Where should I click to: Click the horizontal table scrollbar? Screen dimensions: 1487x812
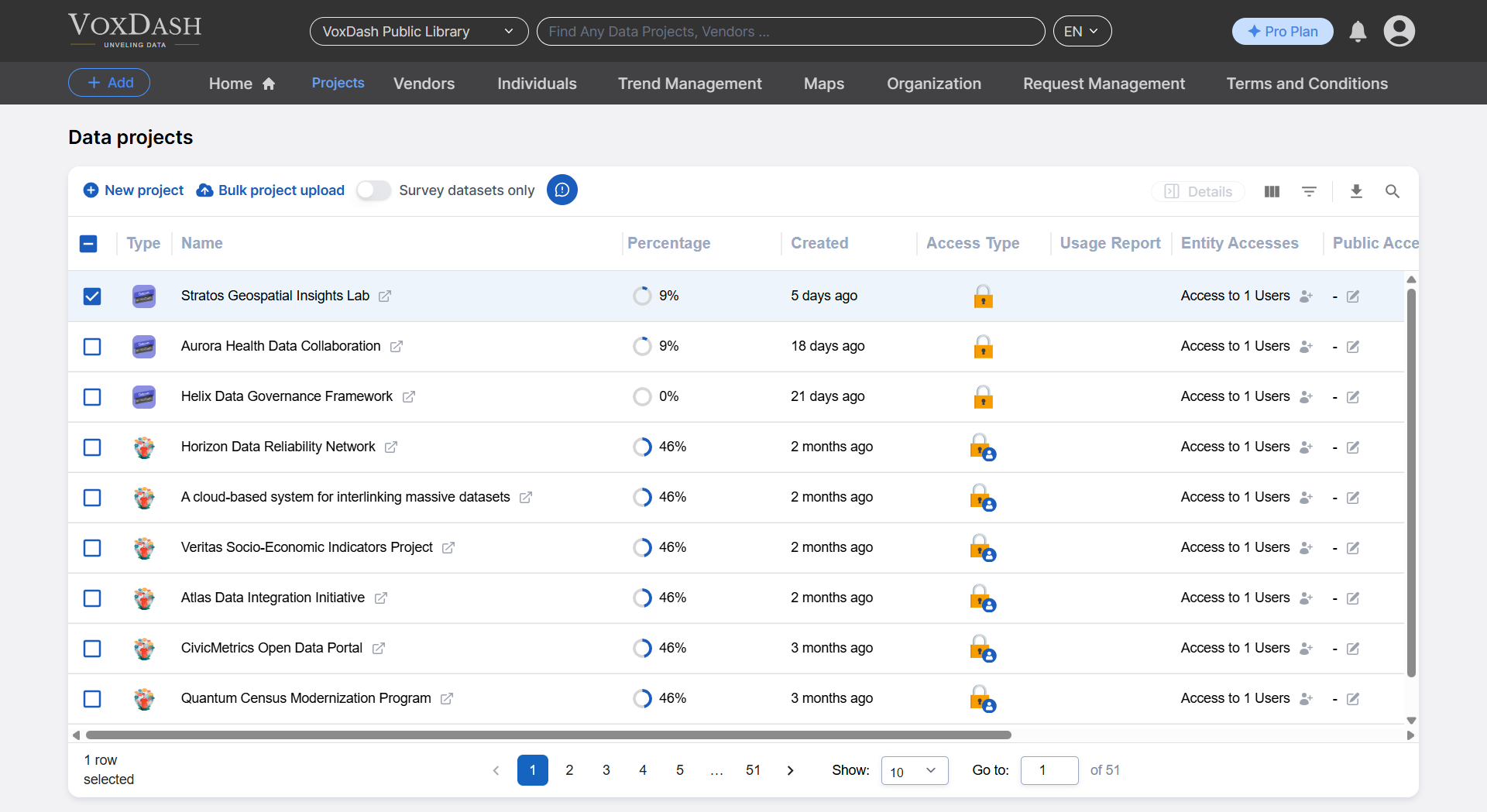pos(548,735)
